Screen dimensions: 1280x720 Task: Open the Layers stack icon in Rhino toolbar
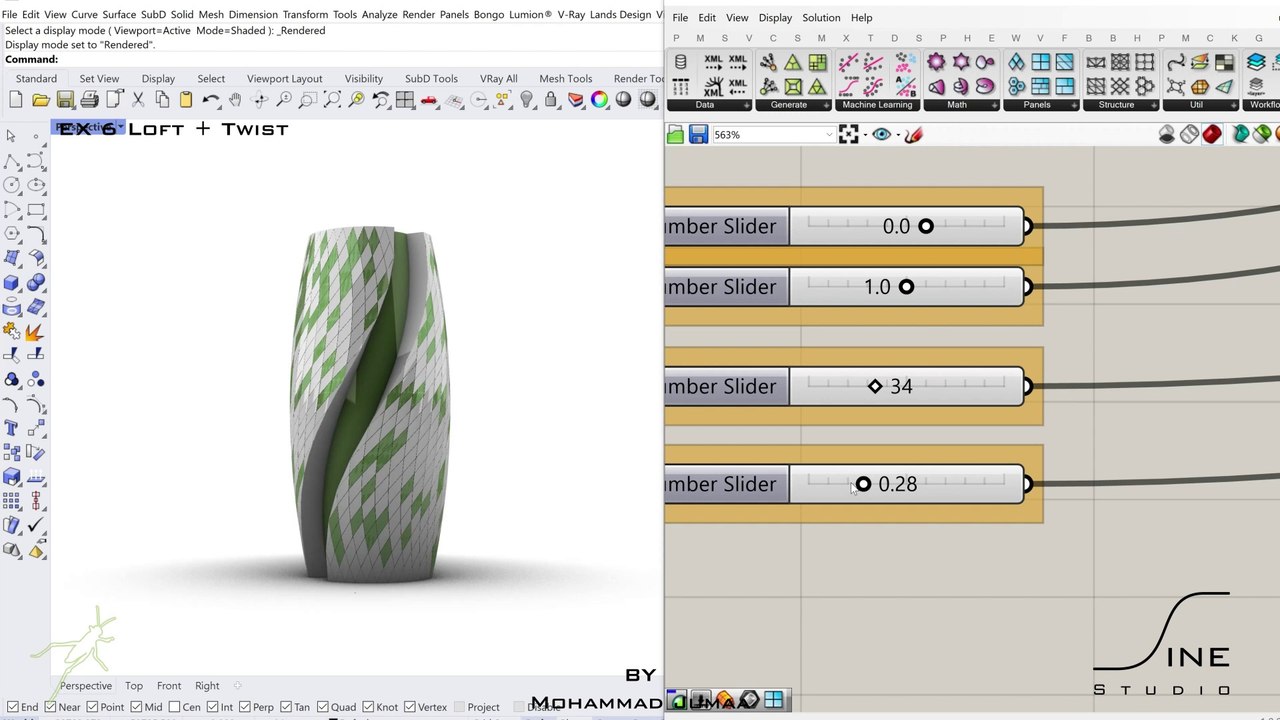tap(575, 100)
